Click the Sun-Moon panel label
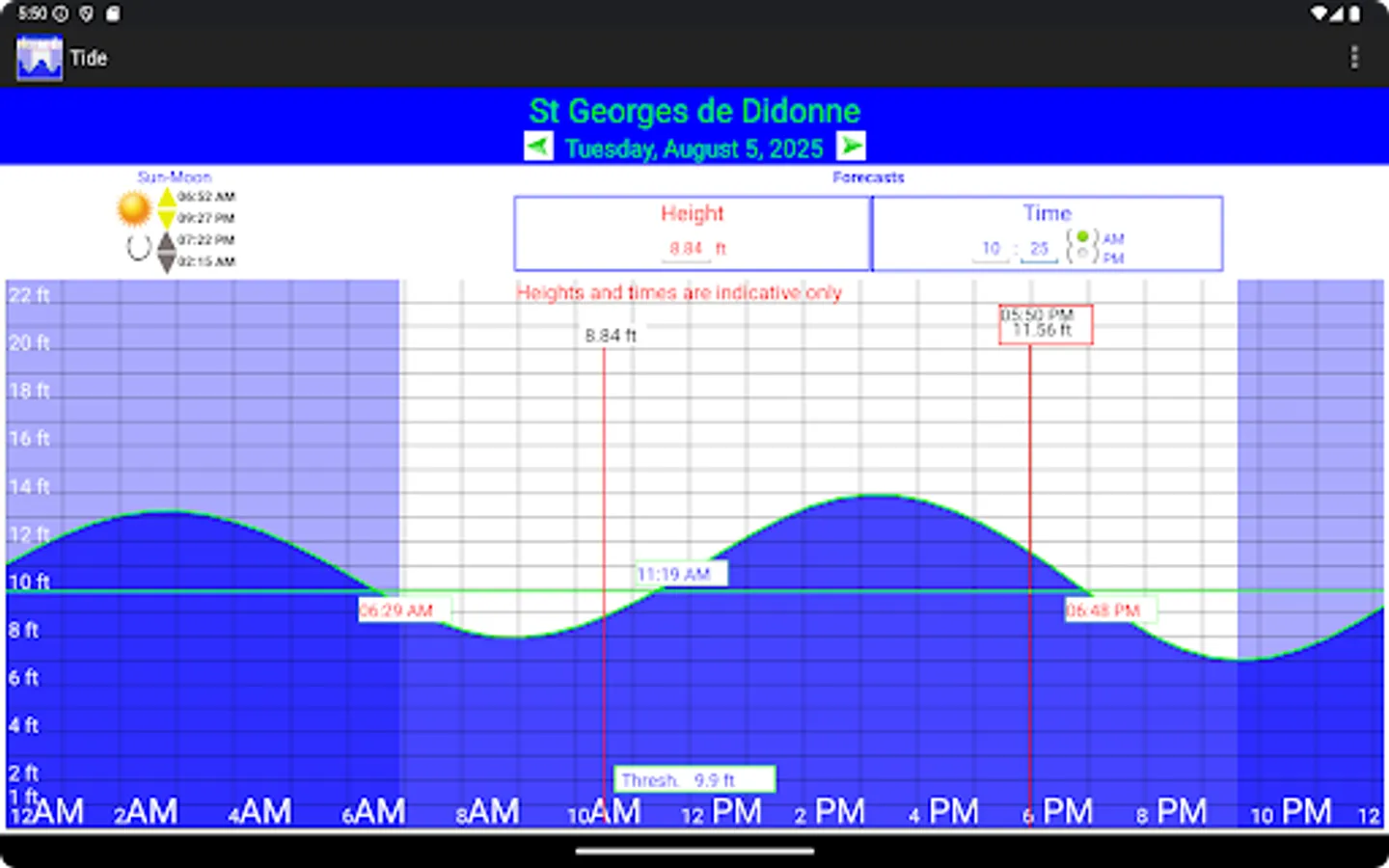 click(175, 176)
